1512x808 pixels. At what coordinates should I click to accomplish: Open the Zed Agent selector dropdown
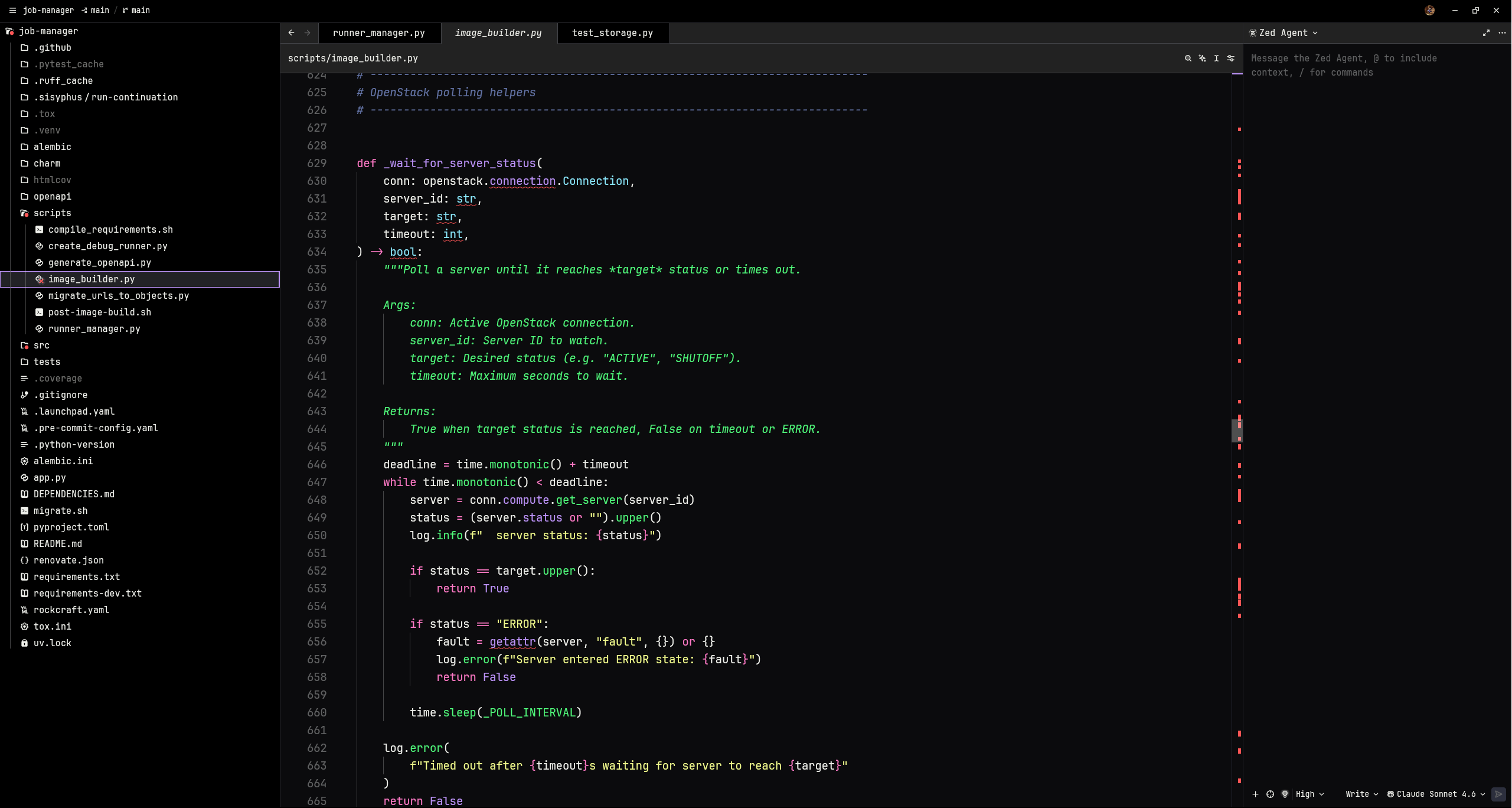click(x=1283, y=33)
